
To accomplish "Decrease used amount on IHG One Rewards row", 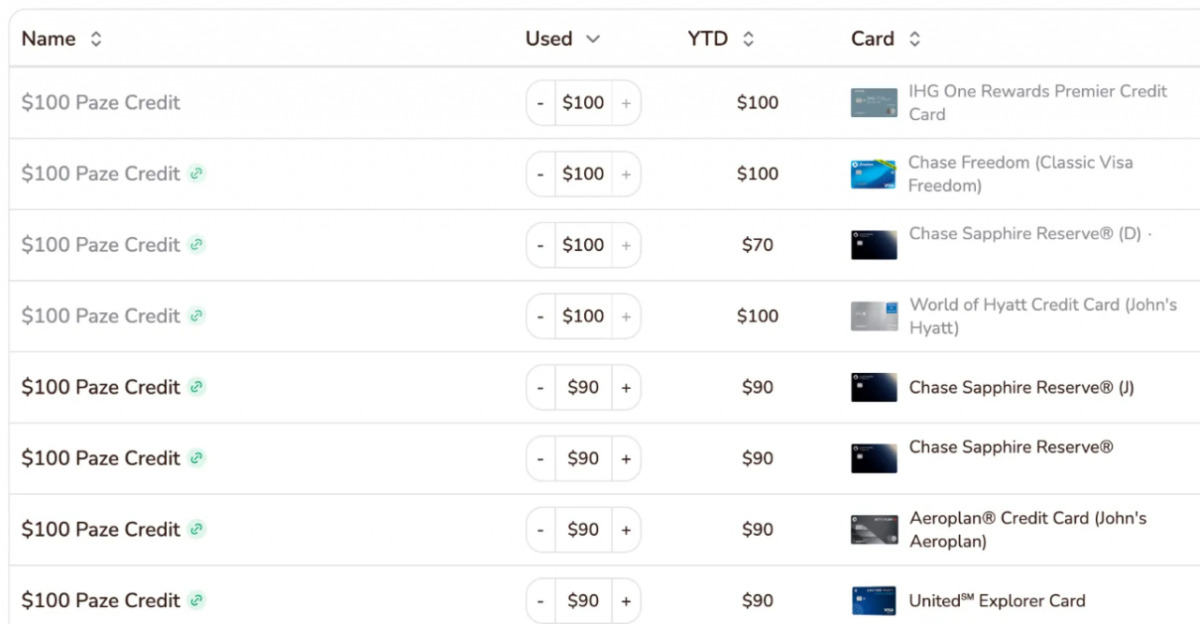I will pyautogui.click(x=541, y=102).
